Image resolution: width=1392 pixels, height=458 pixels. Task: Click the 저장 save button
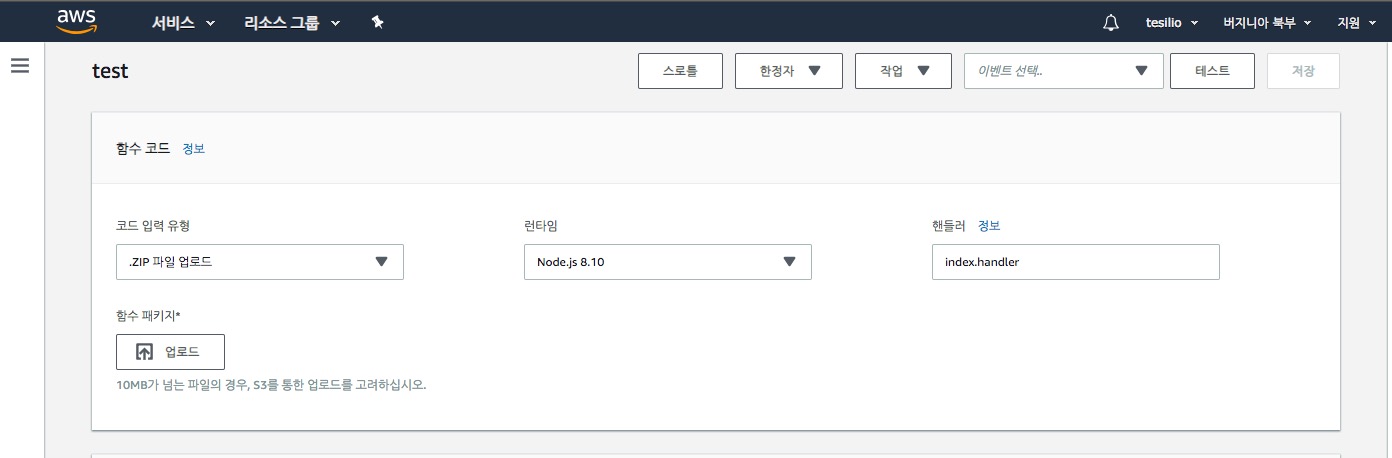click(x=1303, y=71)
